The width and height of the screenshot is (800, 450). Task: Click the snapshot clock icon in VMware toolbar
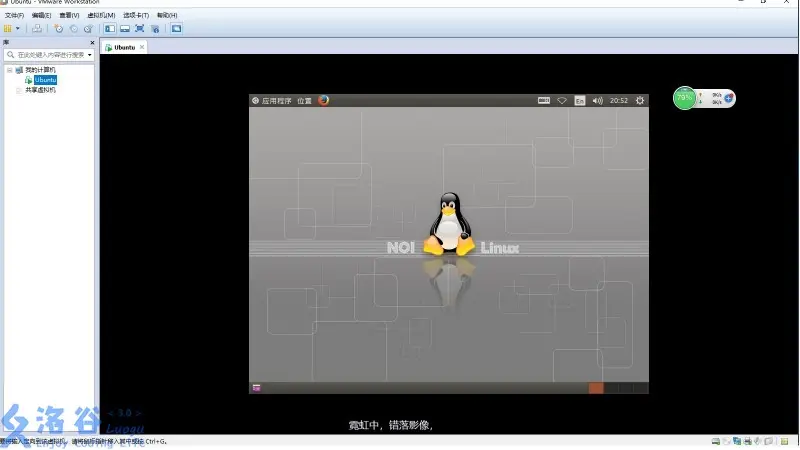click(58, 29)
